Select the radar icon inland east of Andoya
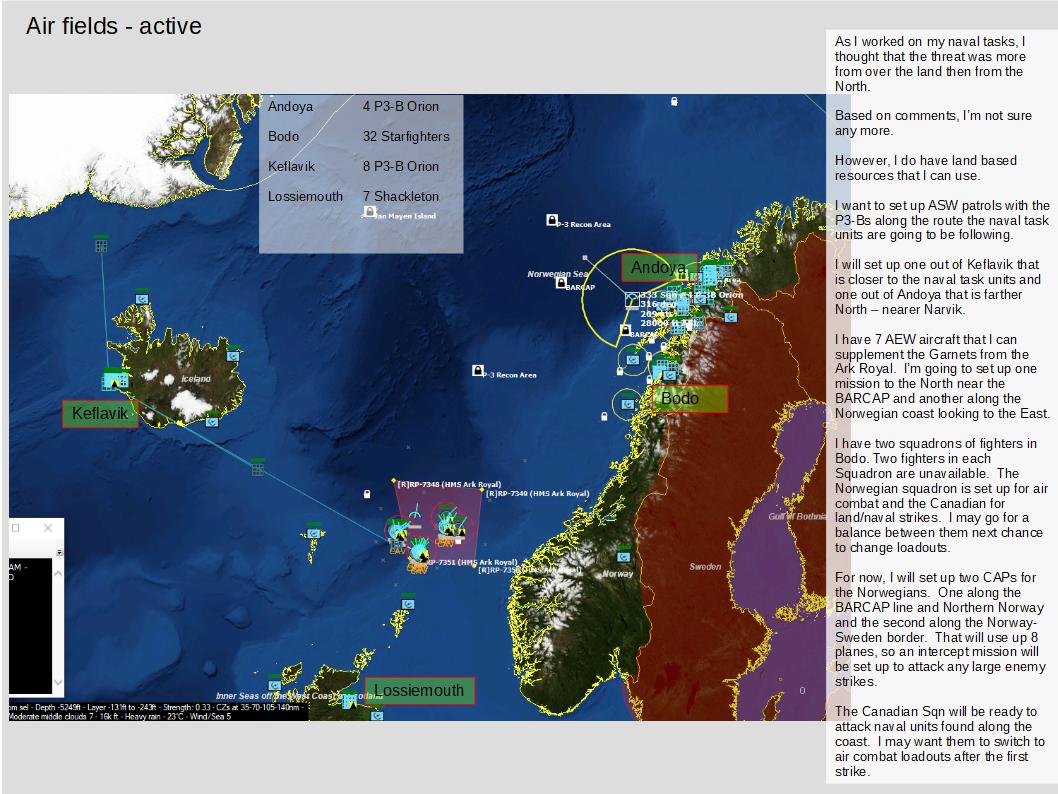 coord(731,316)
